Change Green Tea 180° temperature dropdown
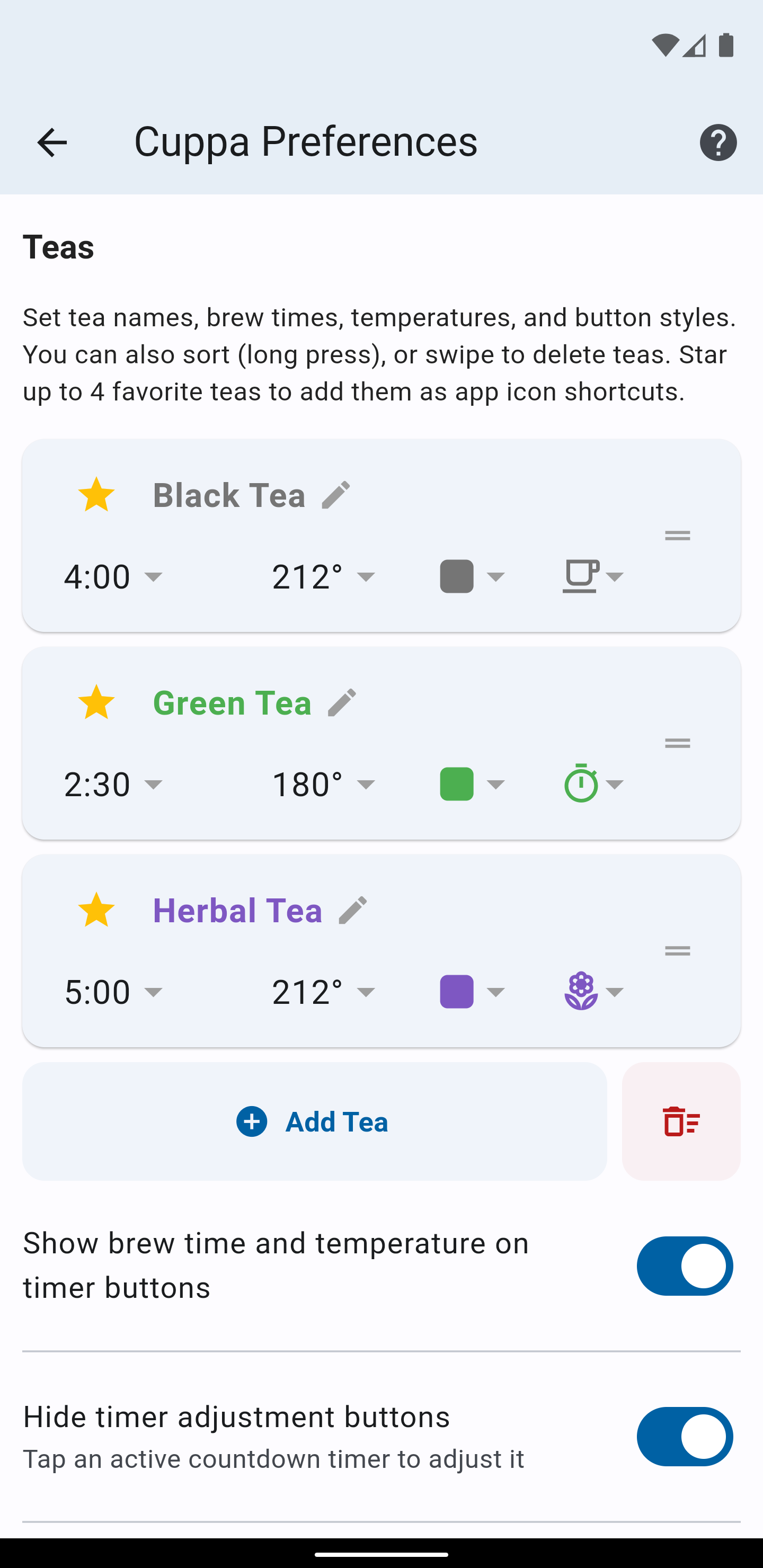The image size is (763, 1568). tap(323, 785)
